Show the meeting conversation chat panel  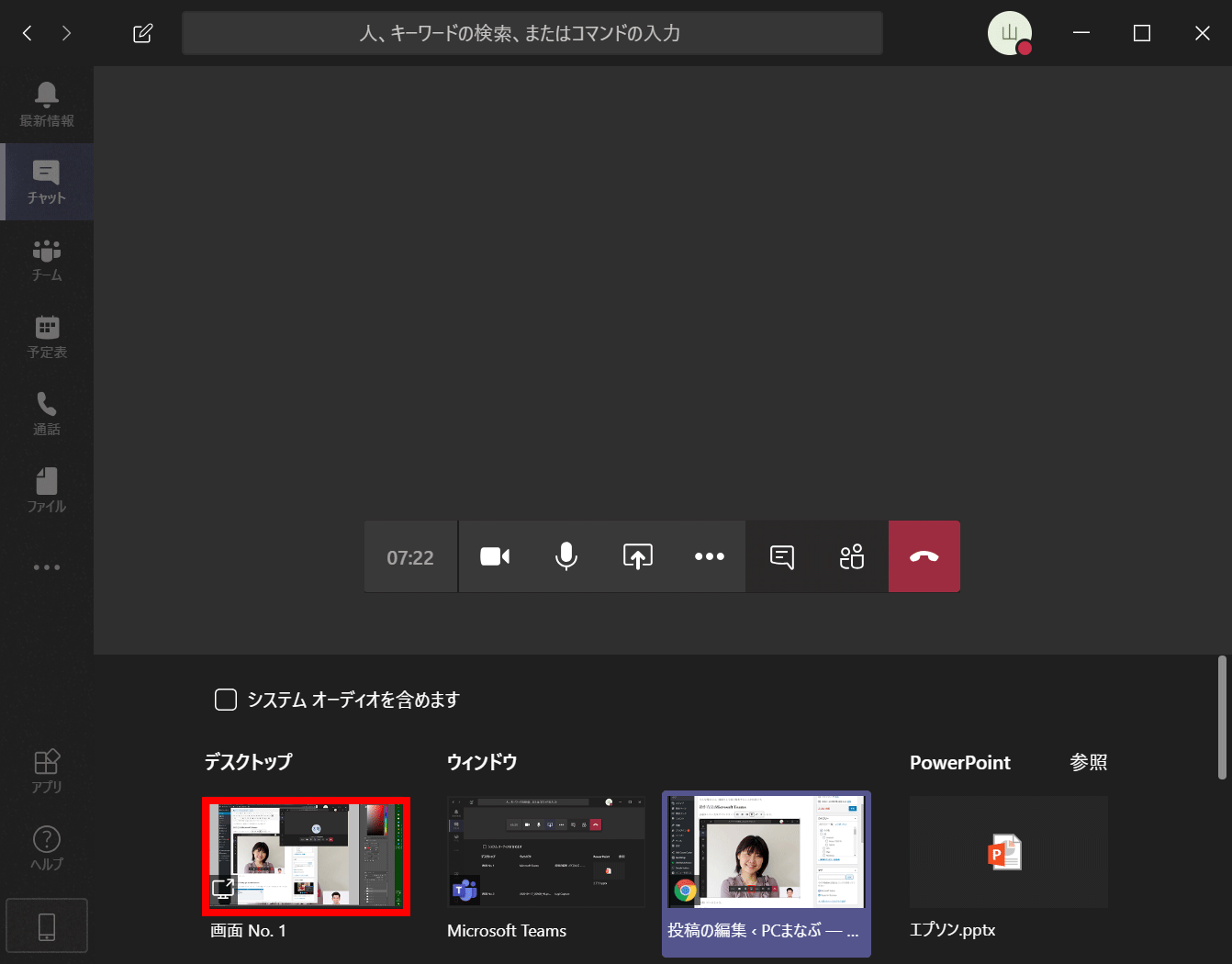781,556
